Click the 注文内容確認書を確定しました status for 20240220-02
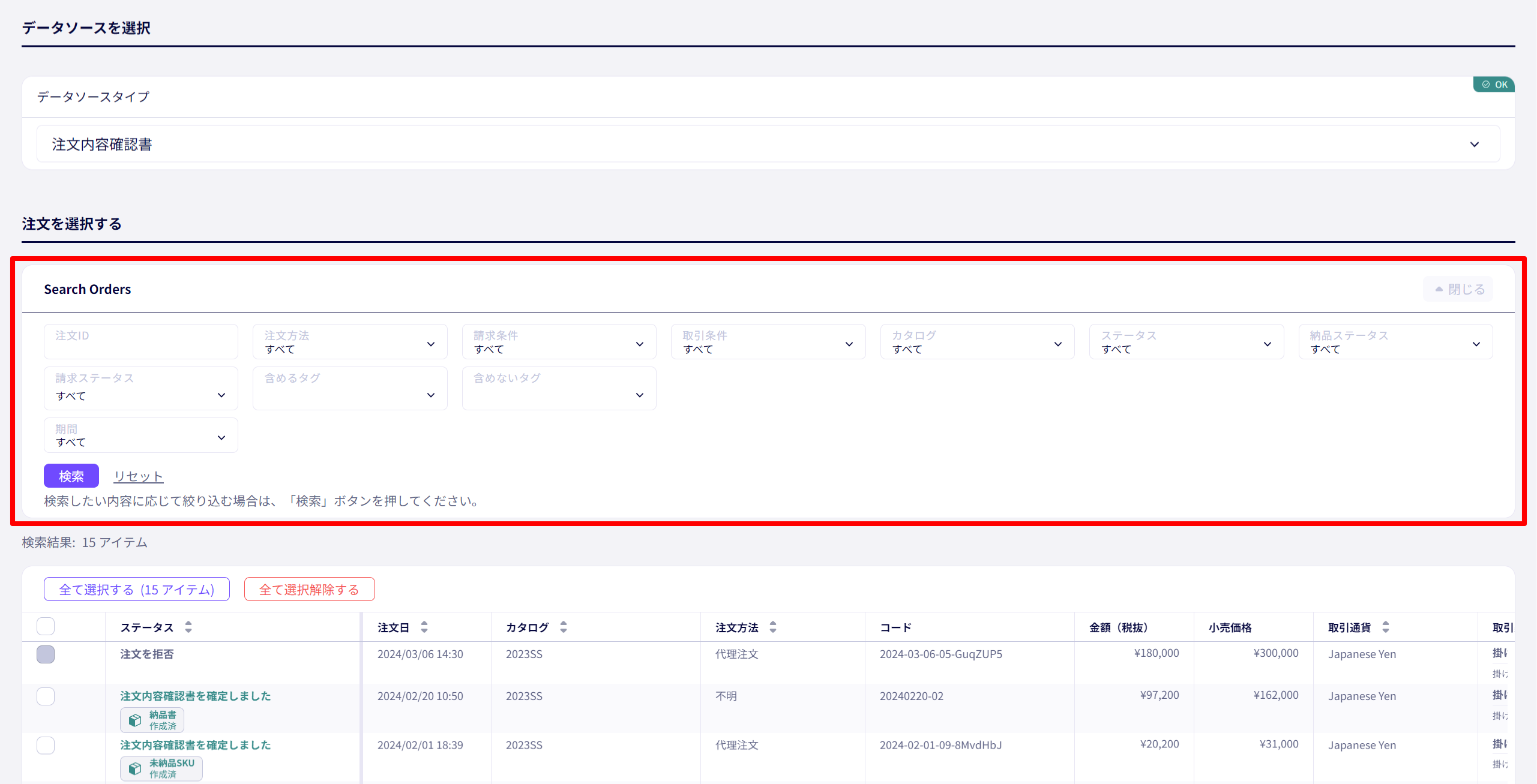The width and height of the screenshot is (1537, 784). pos(196,696)
